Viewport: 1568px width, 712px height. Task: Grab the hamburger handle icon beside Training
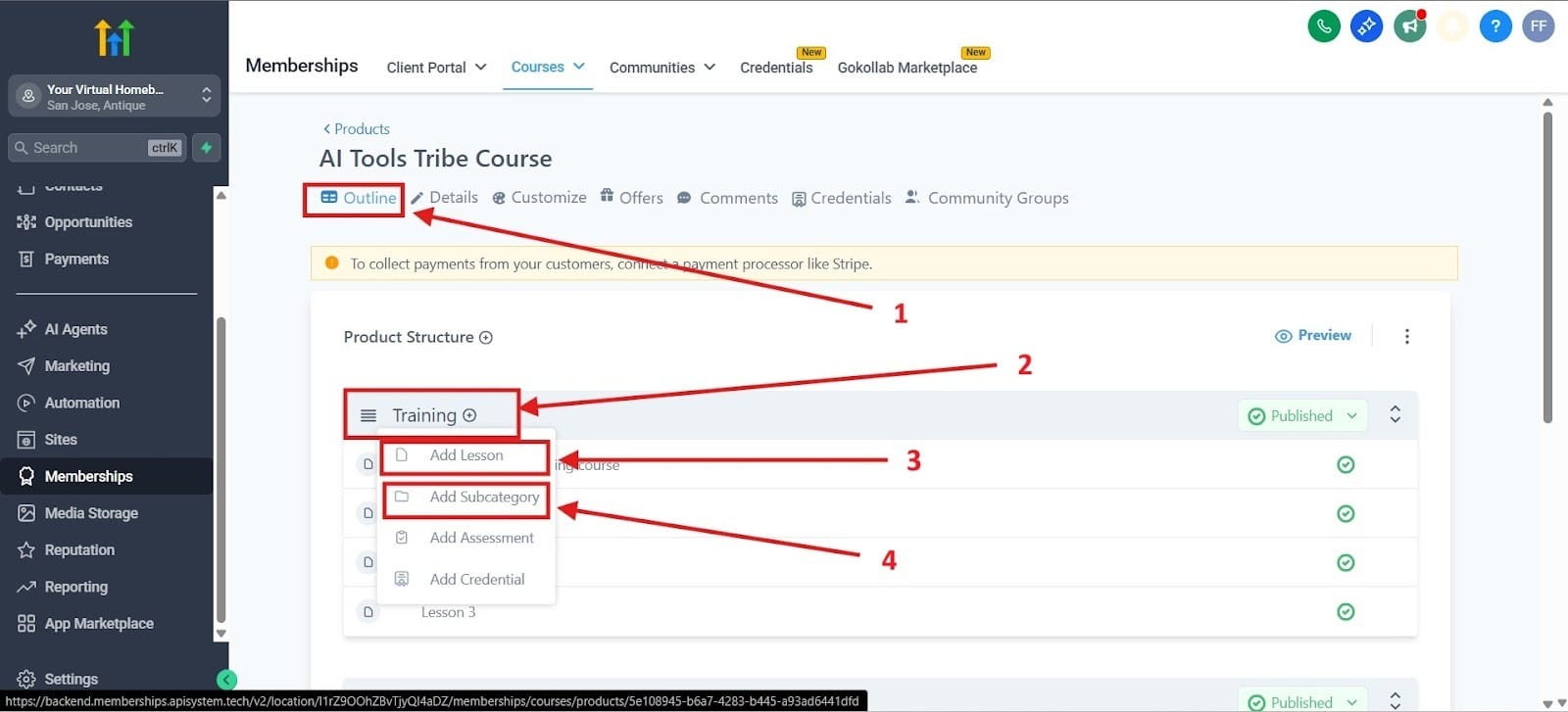[368, 416]
